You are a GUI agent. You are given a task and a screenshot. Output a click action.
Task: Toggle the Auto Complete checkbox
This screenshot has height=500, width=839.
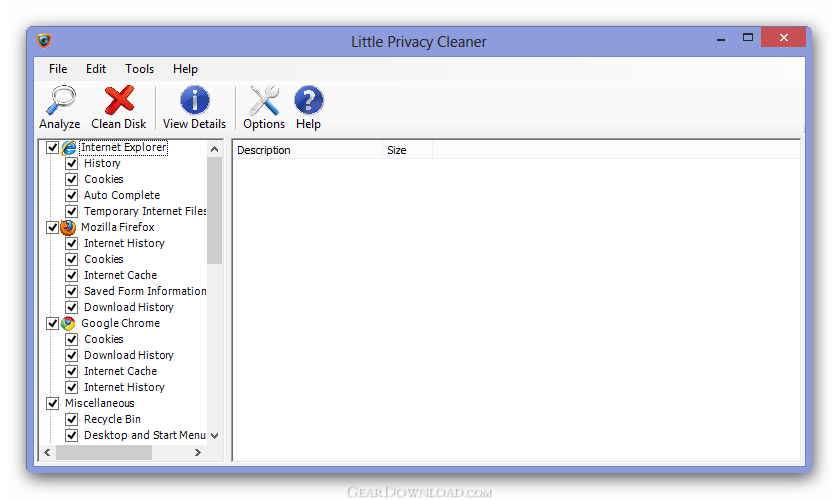[x=72, y=195]
